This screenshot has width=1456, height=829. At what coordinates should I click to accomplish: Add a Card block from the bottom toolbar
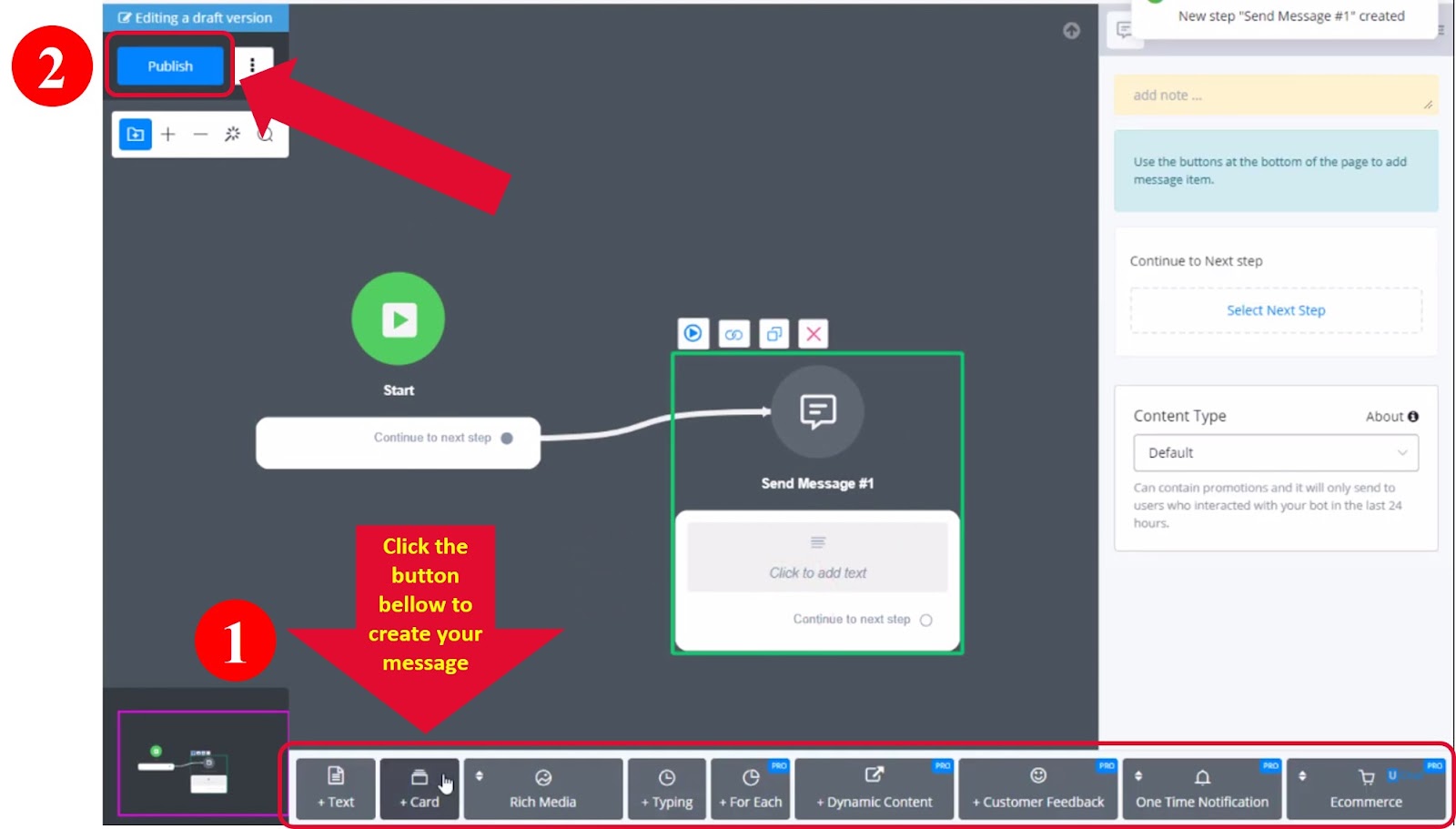[420, 788]
